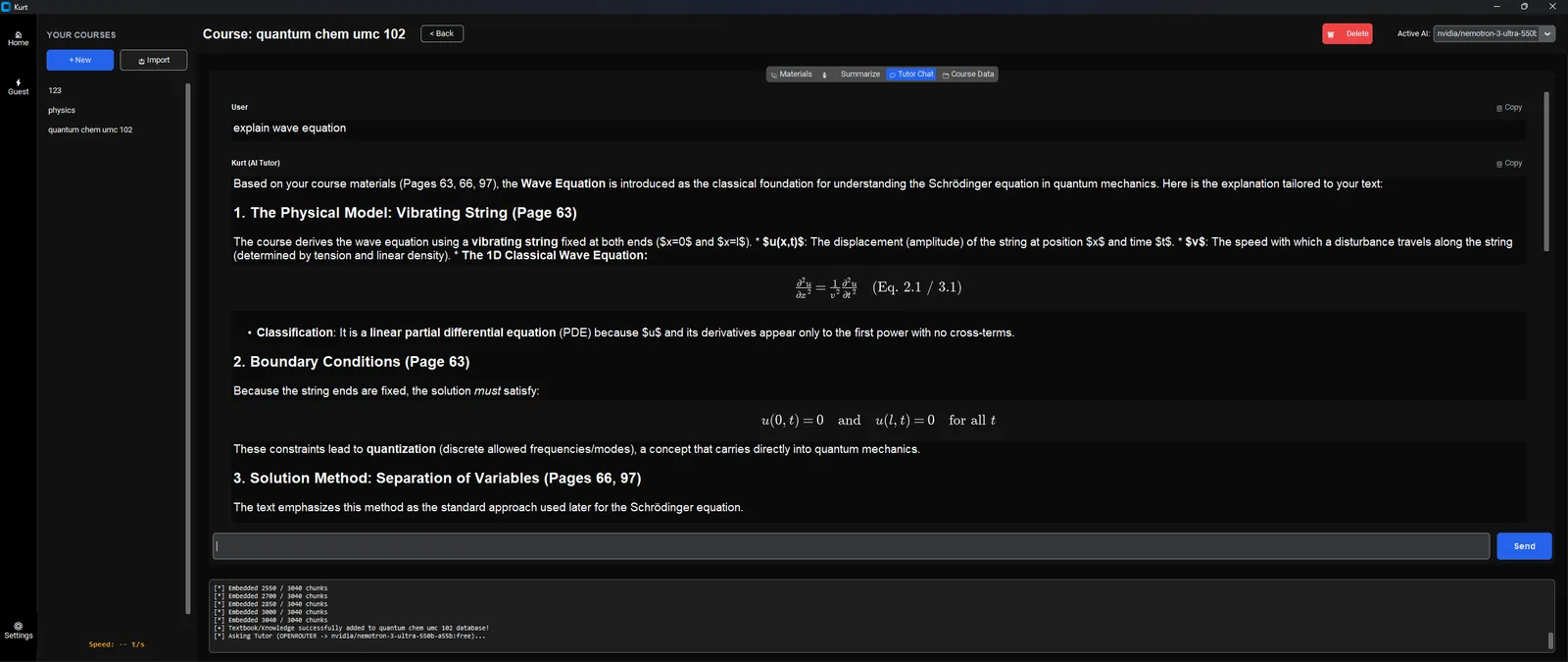
Task: Go back using the Back button
Action: click(x=442, y=33)
